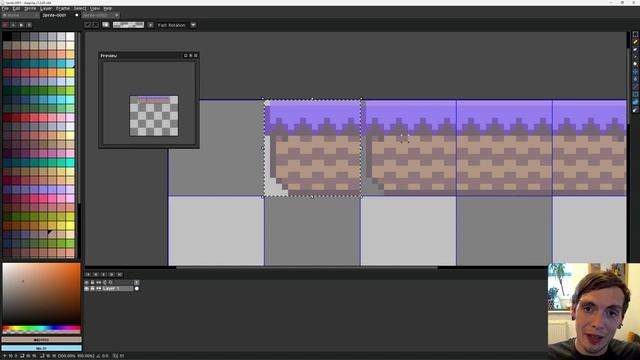Viewport: 640px width, 360px height.
Task: Close the Preview window
Action: point(196,56)
